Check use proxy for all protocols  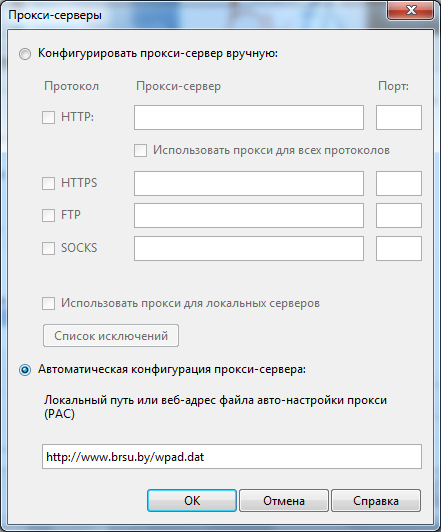click(140, 151)
